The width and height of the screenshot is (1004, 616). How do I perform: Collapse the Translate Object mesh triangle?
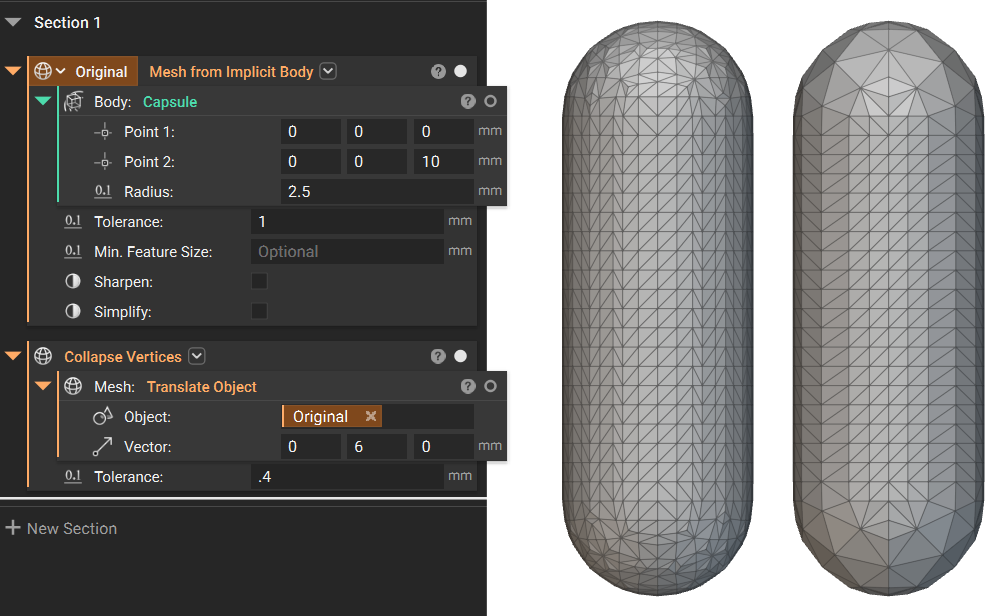point(43,385)
